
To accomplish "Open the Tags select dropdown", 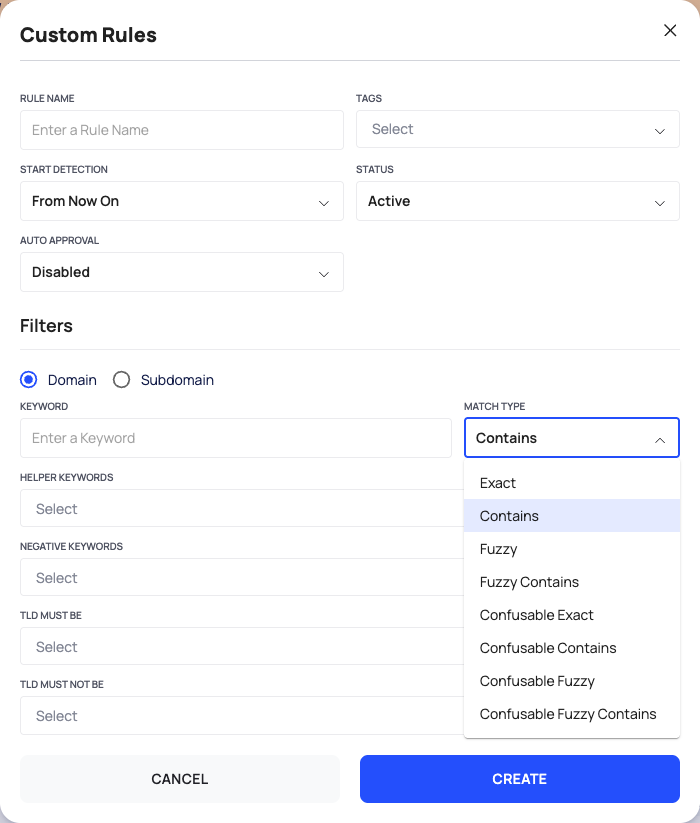I will (518, 129).
